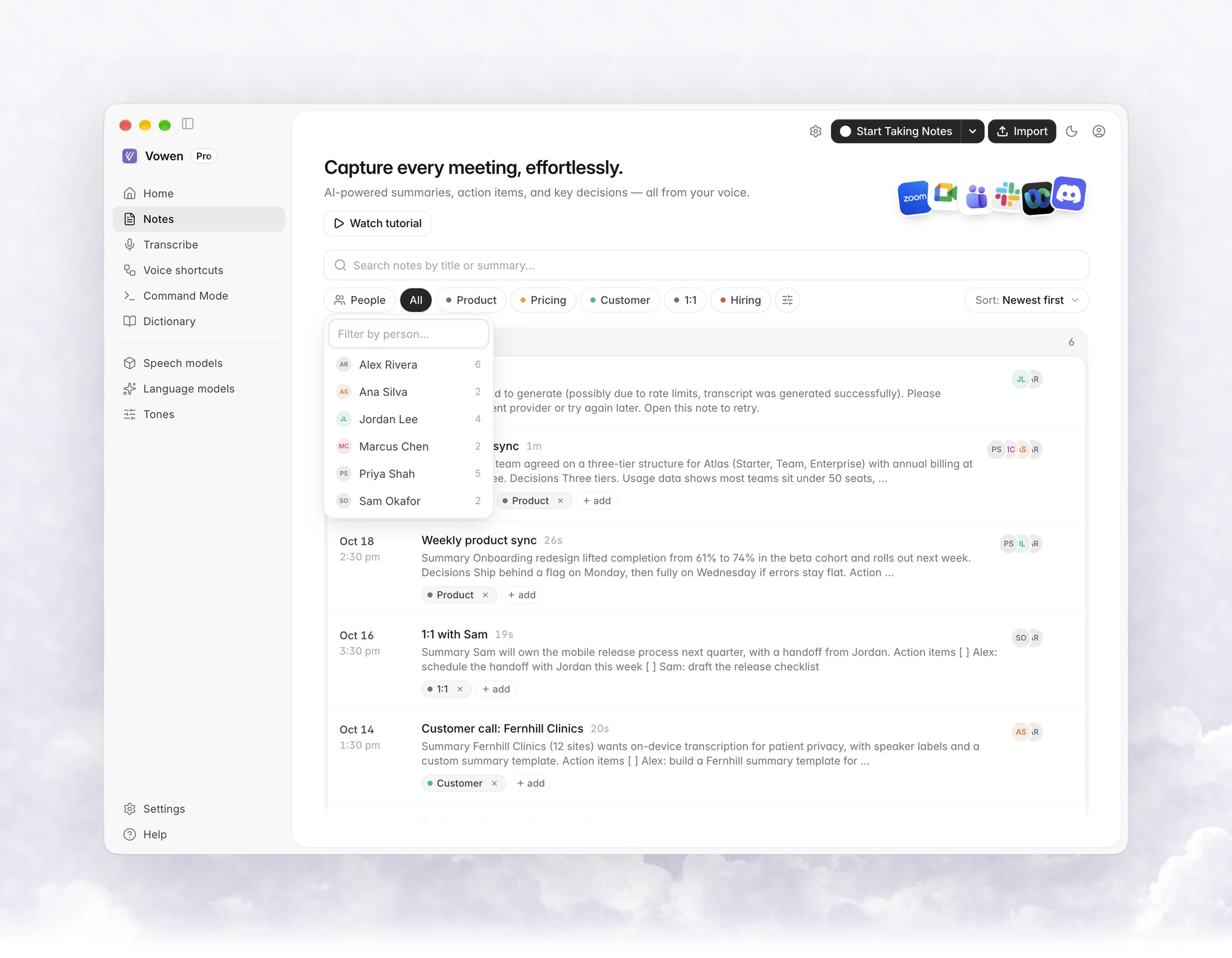Filter notes by 1:1 tag chip

pos(685,300)
